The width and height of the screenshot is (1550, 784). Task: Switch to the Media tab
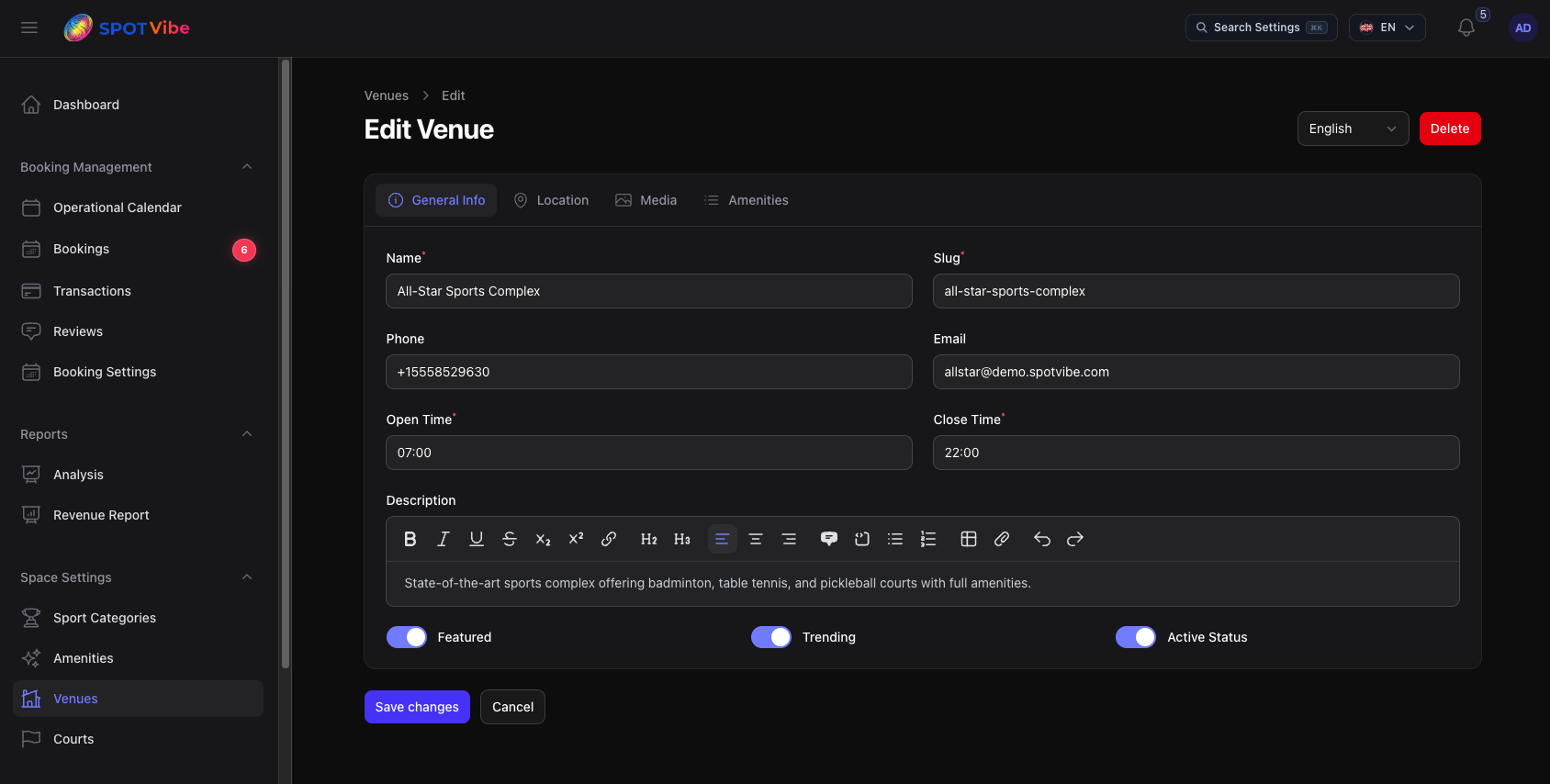[x=646, y=200]
